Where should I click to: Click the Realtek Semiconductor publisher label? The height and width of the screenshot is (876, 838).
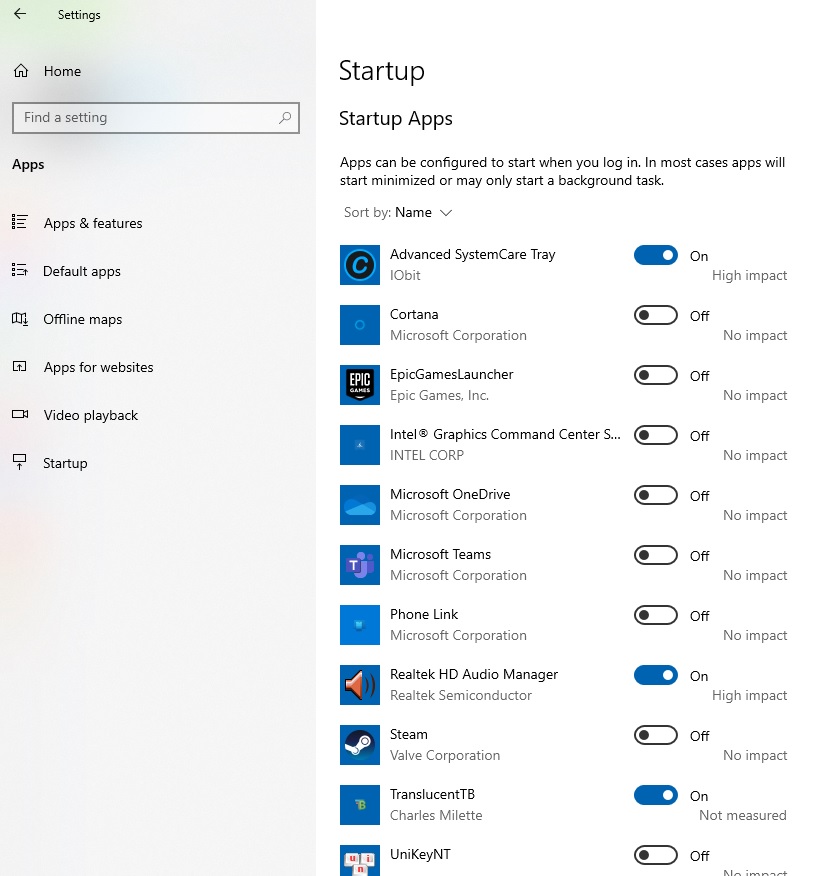coord(461,696)
